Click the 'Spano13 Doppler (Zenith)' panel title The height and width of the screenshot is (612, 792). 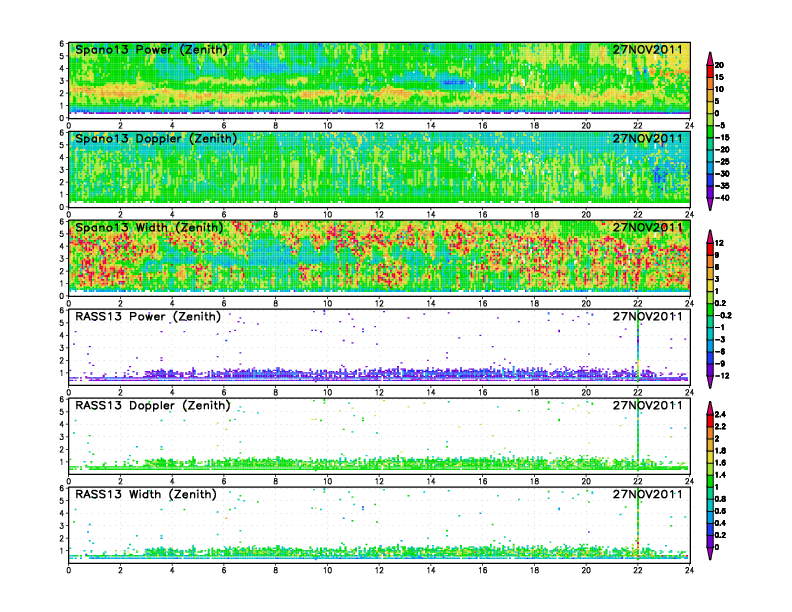(156, 138)
